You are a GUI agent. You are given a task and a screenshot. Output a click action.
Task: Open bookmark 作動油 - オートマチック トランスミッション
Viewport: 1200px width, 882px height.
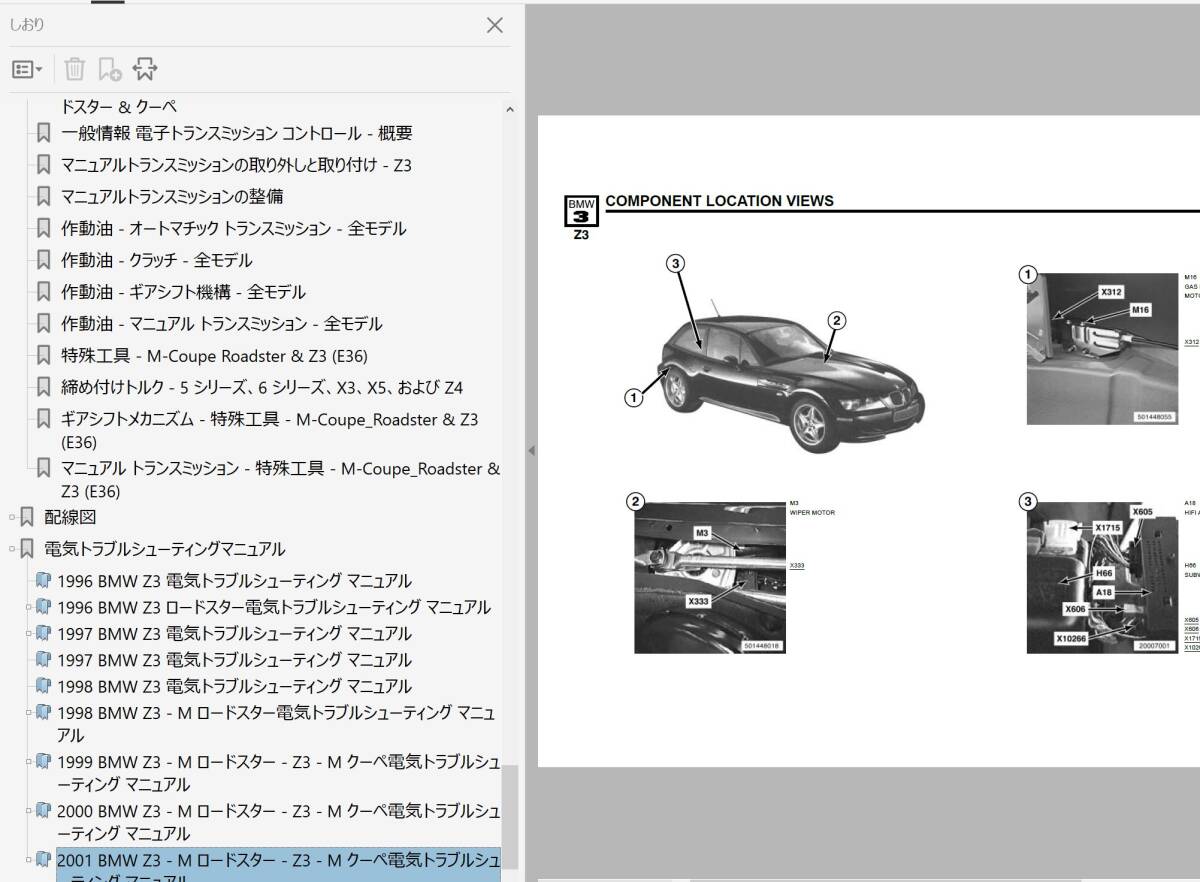click(x=233, y=229)
